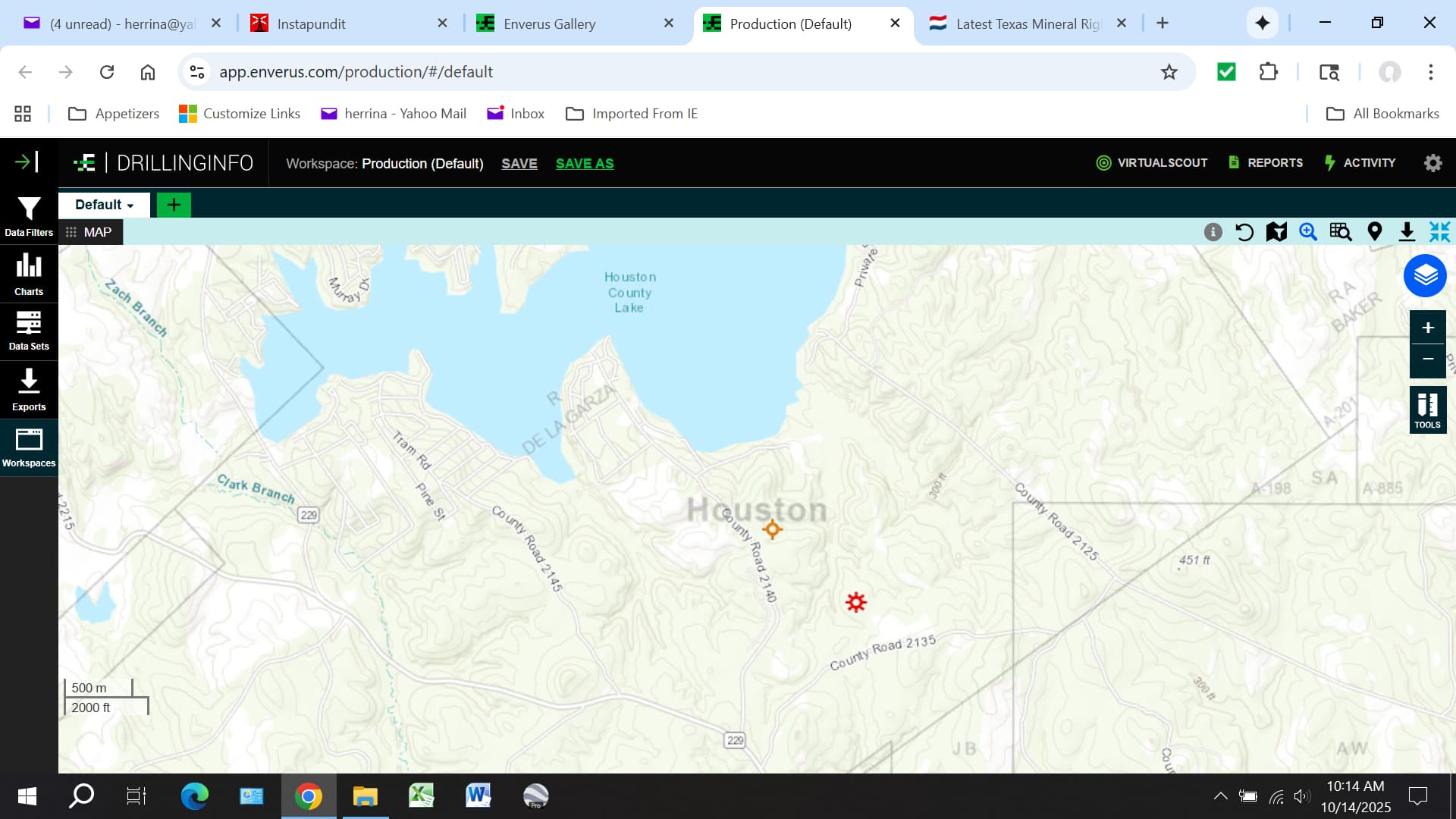This screenshot has width=1456, height=819.
Task: Click the red well symbol on map
Action: click(x=855, y=603)
